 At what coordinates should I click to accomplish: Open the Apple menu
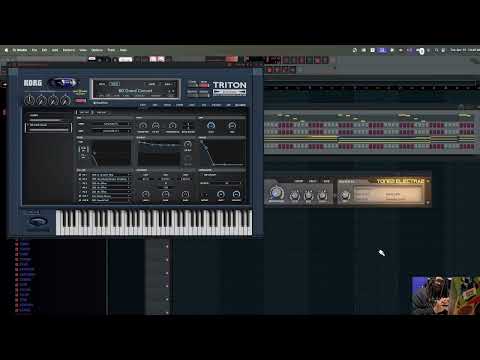click(x=6, y=50)
